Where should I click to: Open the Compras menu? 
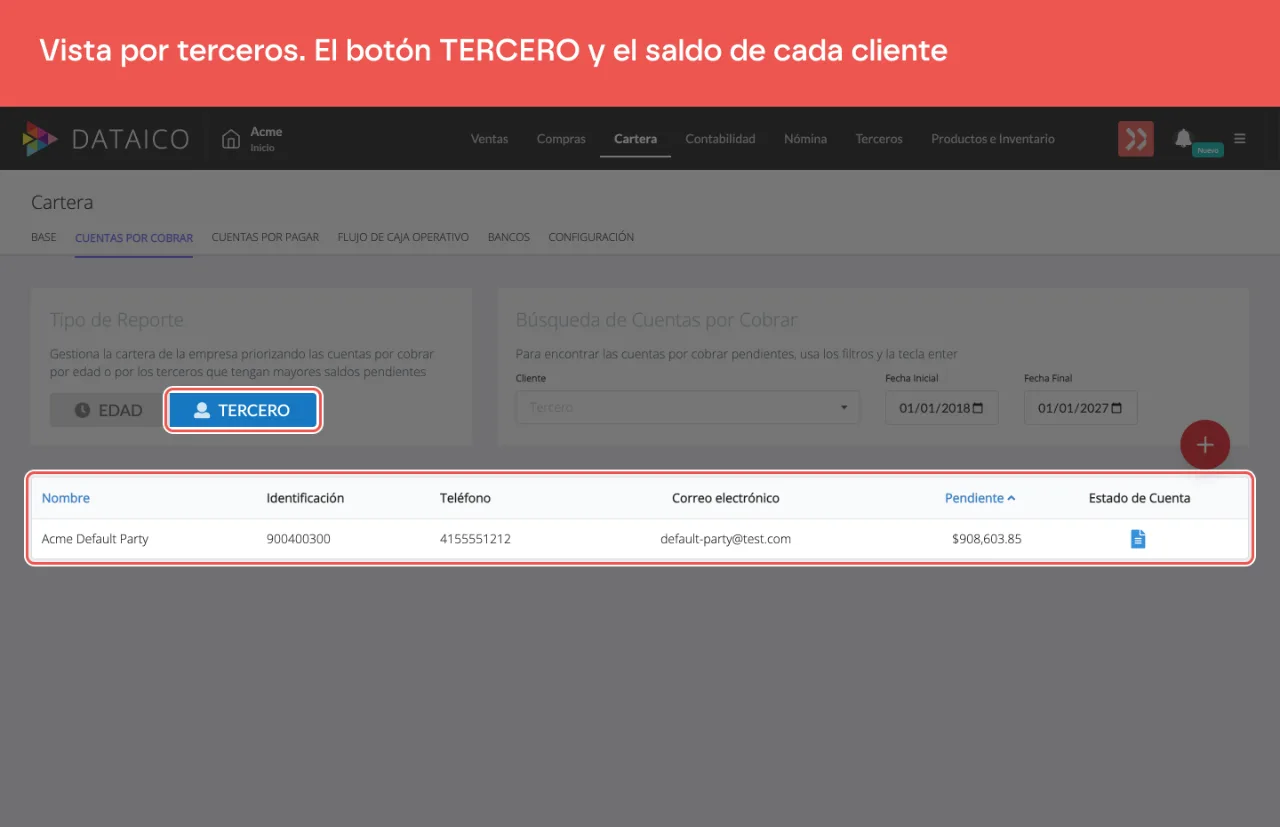tap(561, 139)
